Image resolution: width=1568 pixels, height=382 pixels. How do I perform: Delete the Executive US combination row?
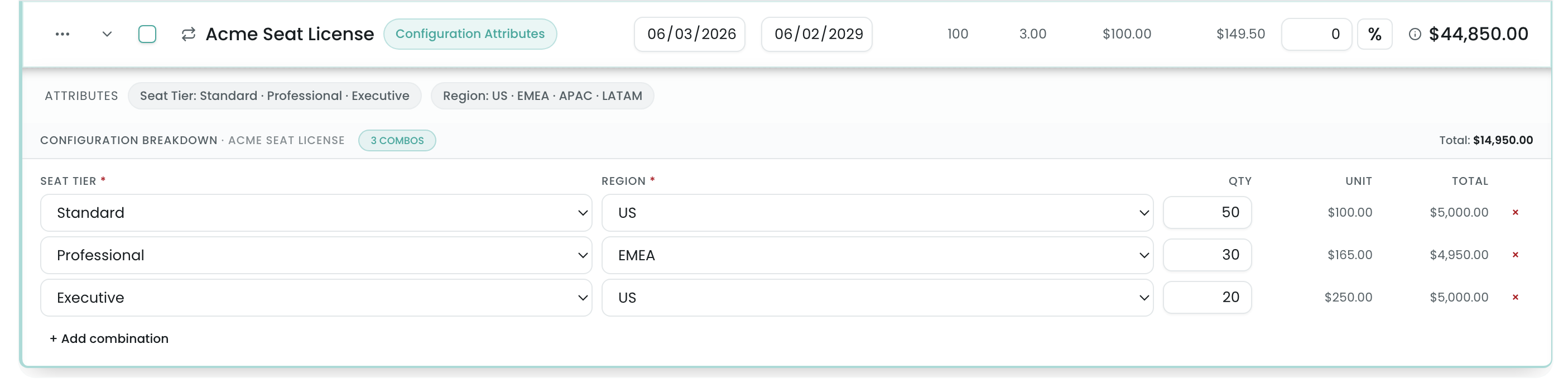1516,298
